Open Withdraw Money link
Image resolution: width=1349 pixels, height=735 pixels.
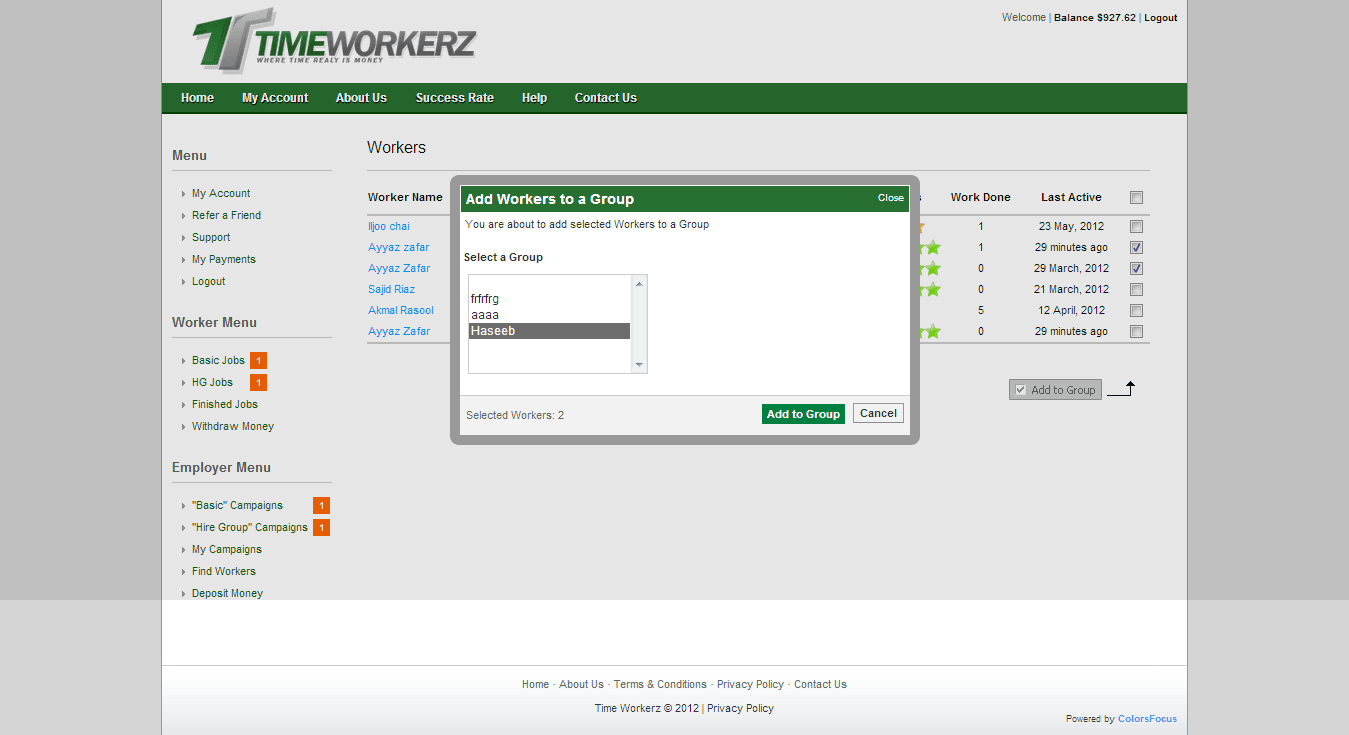point(233,427)
